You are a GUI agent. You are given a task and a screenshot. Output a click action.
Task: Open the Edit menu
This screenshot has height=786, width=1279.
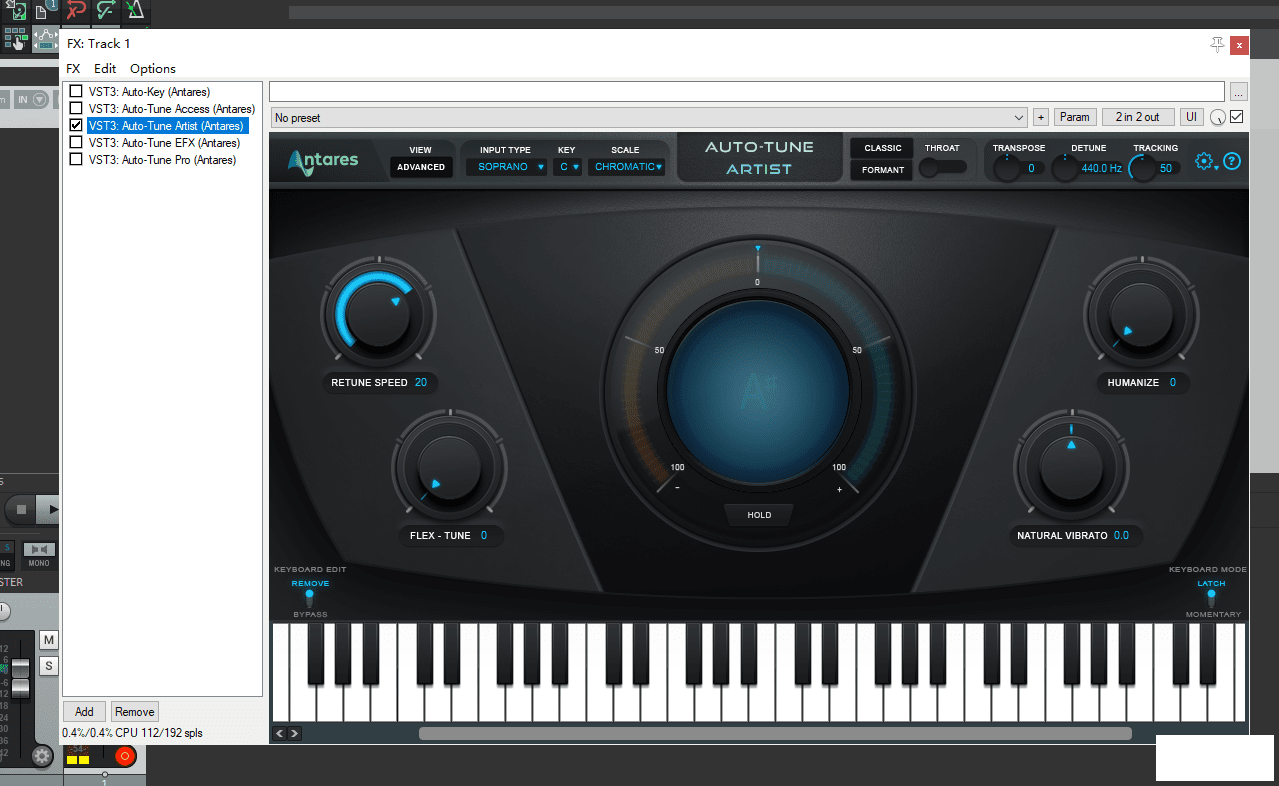[x=105, y=69]
